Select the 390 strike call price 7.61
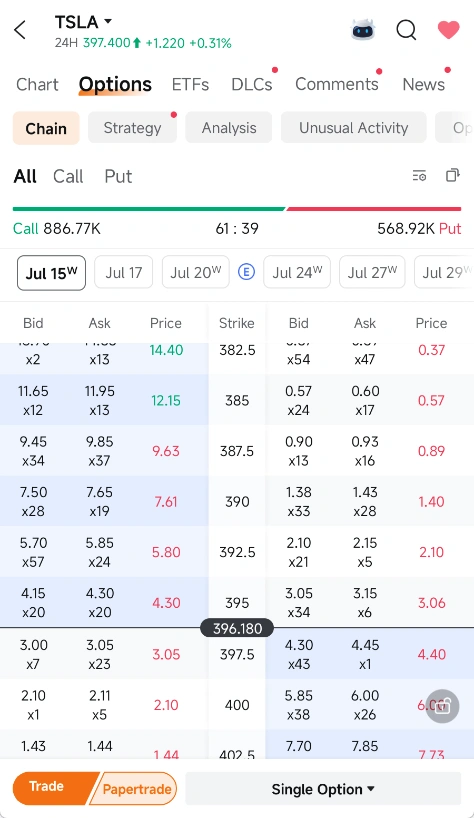The width and height of the screenshot is (474, 818). [166, 502]
